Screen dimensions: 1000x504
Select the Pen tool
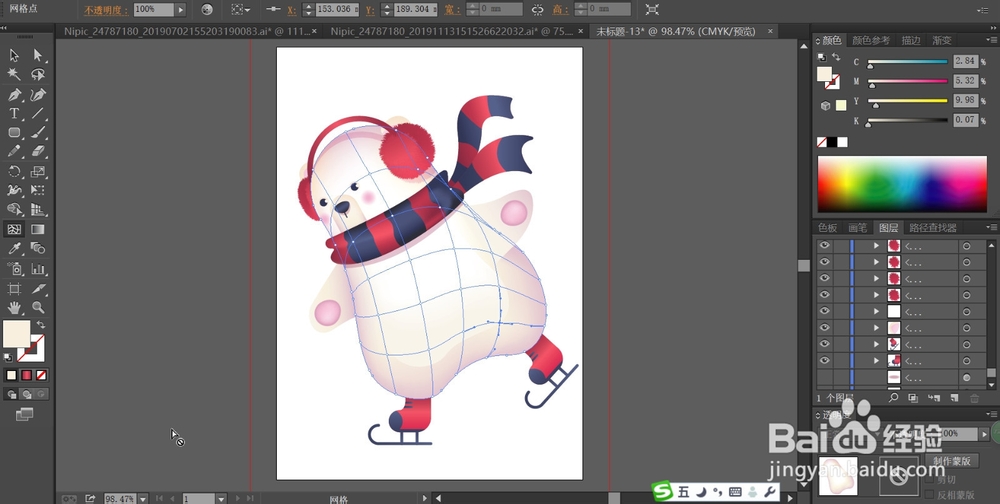14,94
